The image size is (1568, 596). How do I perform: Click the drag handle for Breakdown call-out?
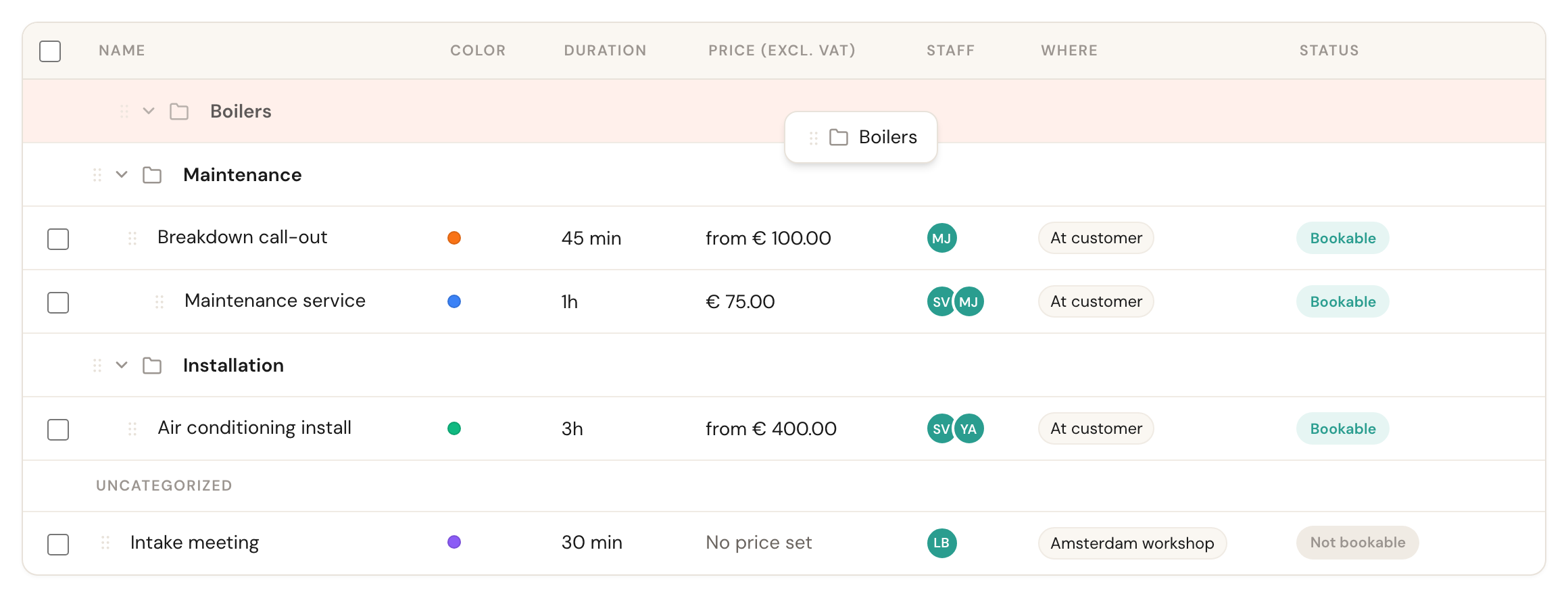click(x=132, y=239)
